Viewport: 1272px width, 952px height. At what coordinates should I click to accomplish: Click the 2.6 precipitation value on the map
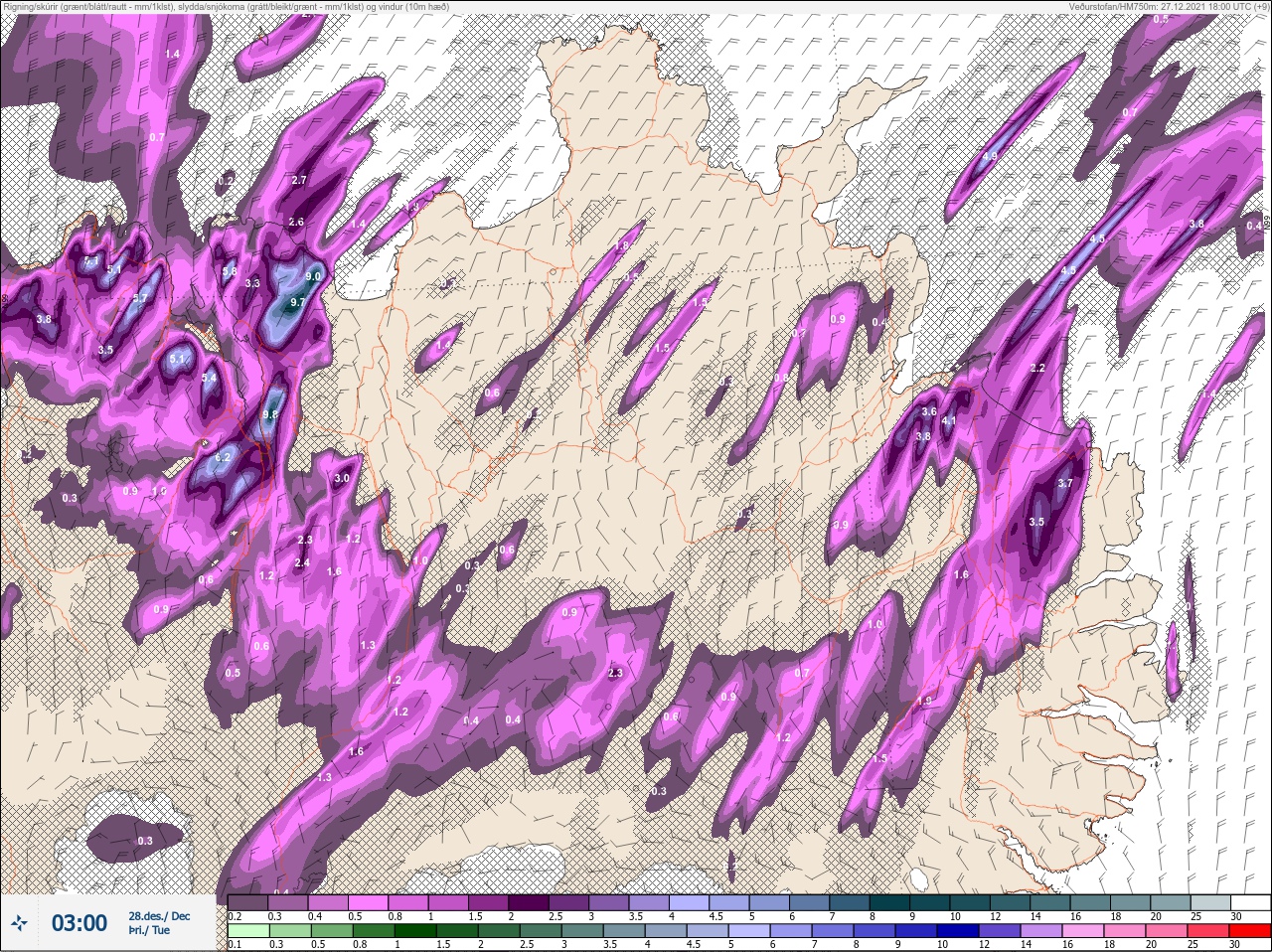295,223
